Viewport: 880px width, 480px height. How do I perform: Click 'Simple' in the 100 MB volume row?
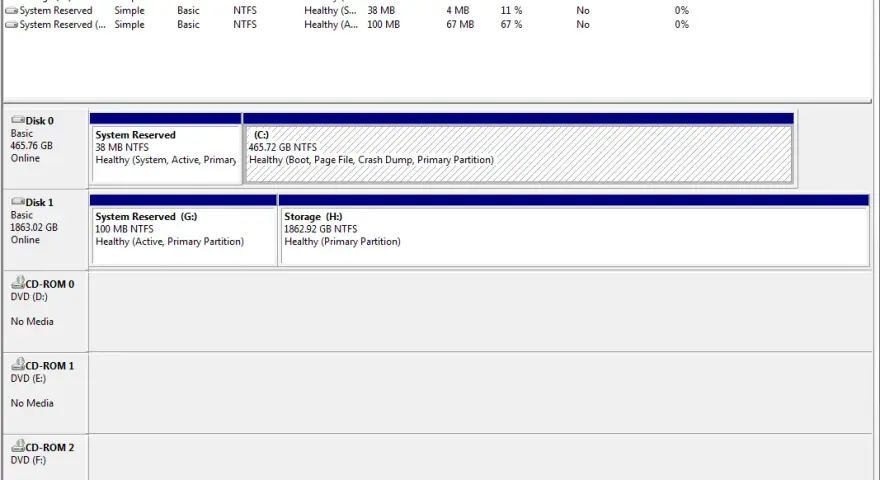coord(129,25)
